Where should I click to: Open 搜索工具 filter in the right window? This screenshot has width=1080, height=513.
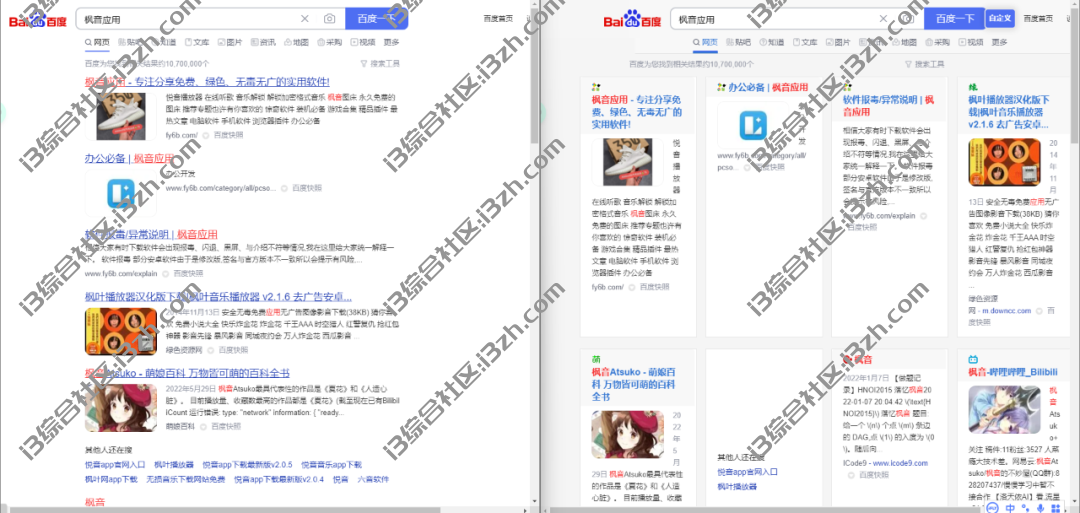(924, 64)
